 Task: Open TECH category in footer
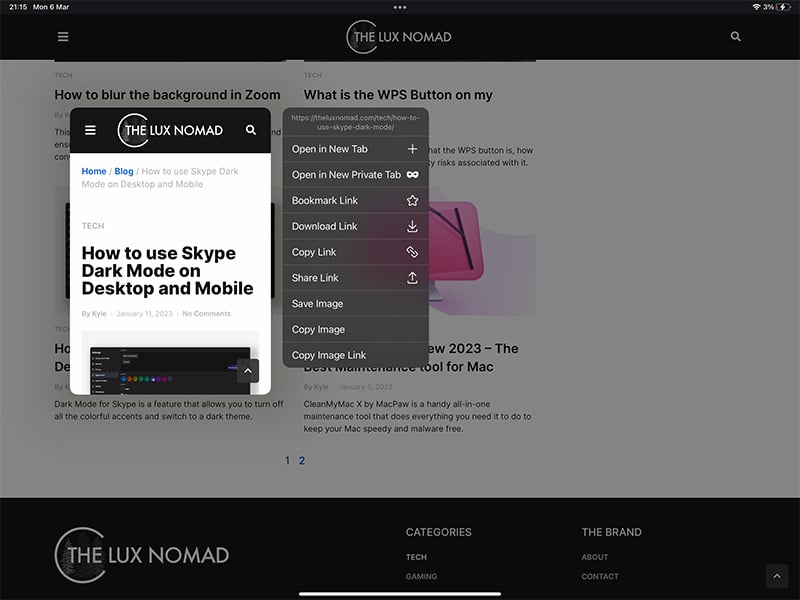[x=416, y=557]
